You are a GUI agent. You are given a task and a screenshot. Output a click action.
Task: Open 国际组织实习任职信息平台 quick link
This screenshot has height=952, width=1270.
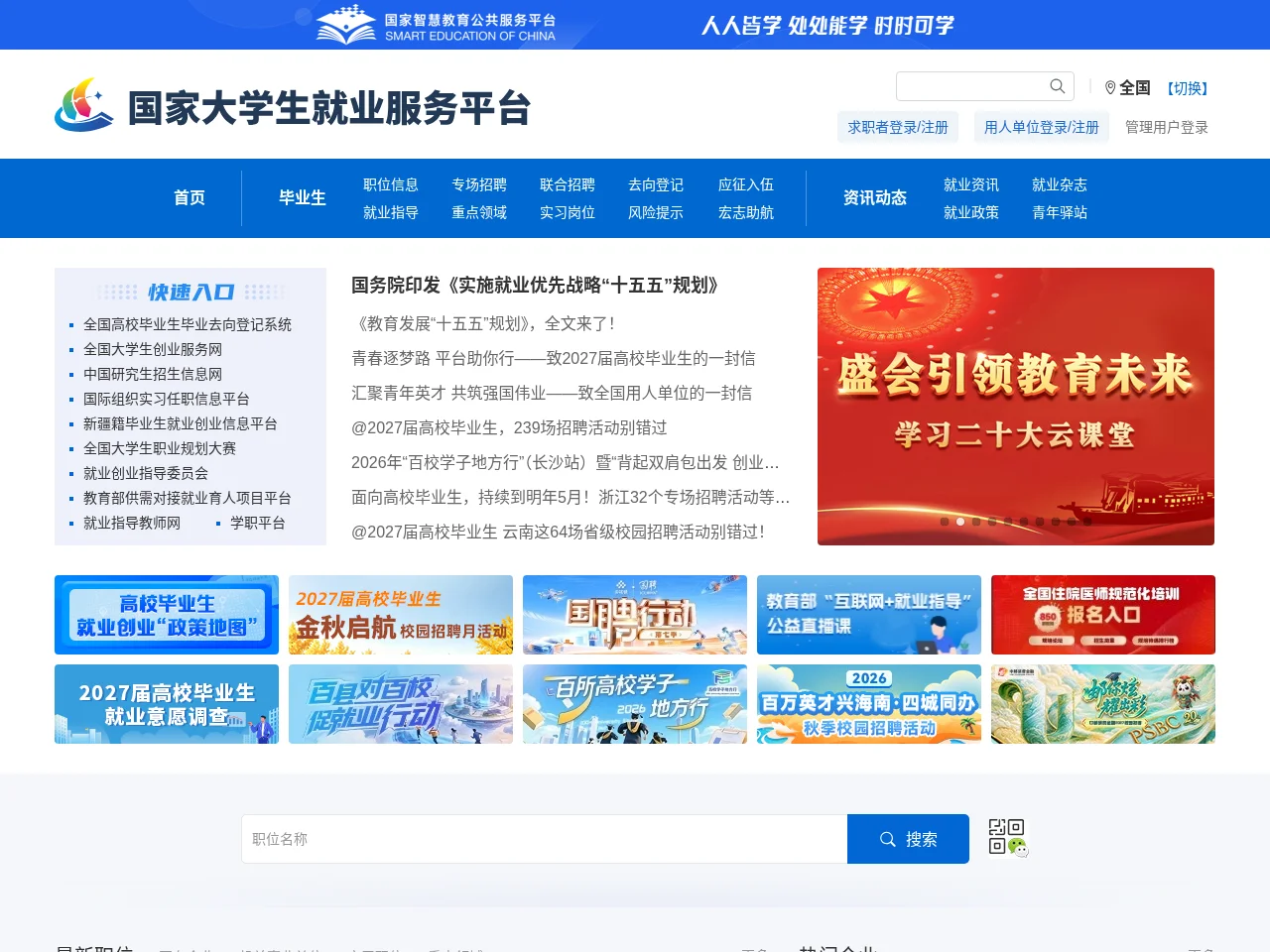pos(167,399)
